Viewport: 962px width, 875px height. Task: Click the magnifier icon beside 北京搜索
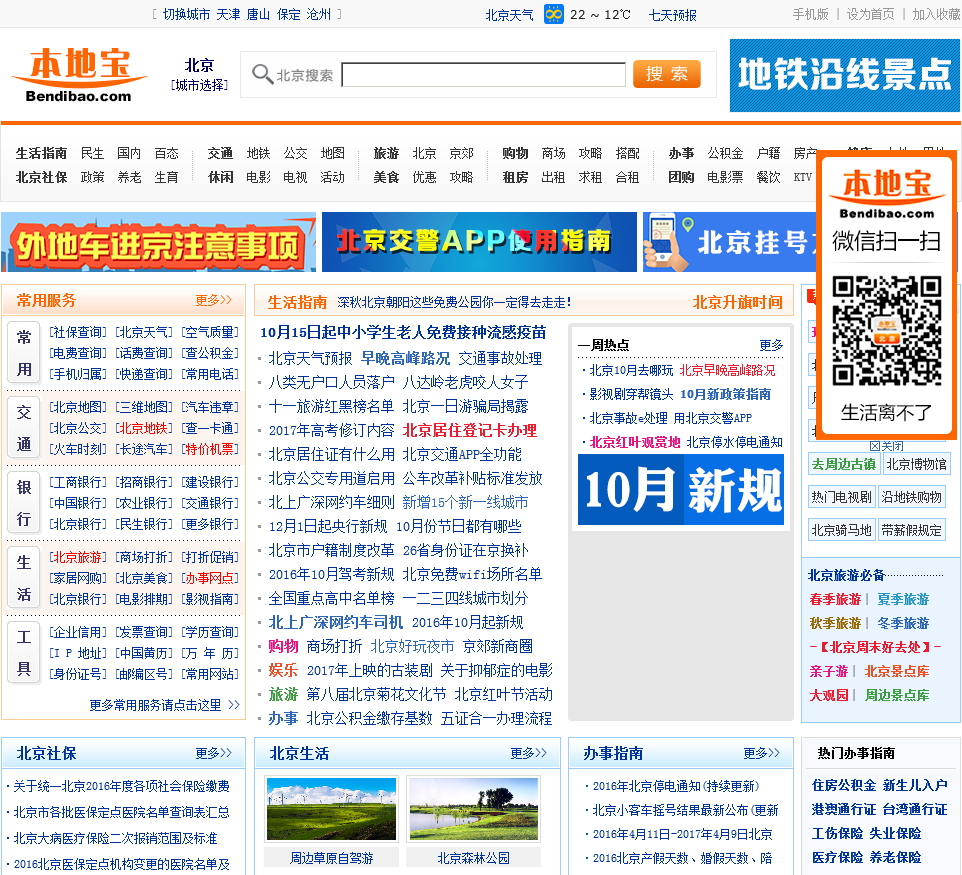[x=263, y=74]
